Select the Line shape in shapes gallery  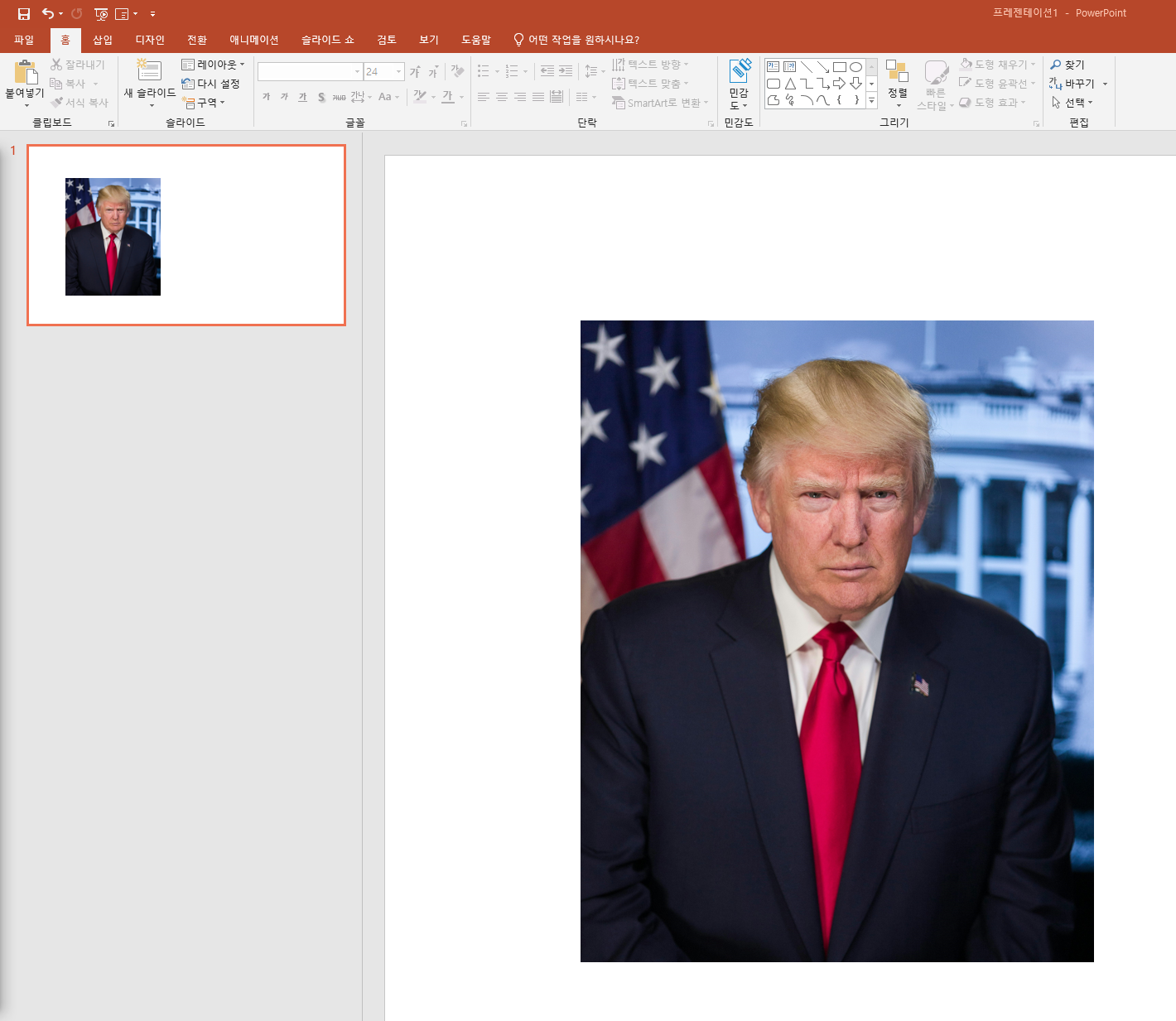(x=806, y=67)
